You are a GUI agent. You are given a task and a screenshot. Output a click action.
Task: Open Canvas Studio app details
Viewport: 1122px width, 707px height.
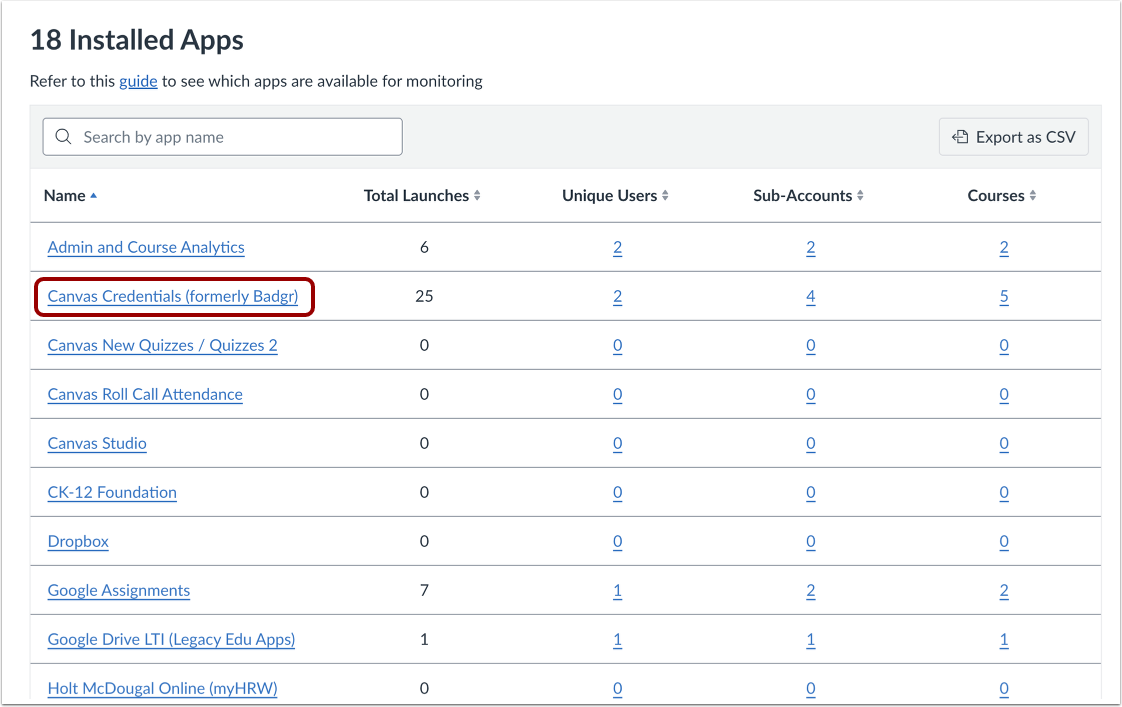(x=96, y=443)
